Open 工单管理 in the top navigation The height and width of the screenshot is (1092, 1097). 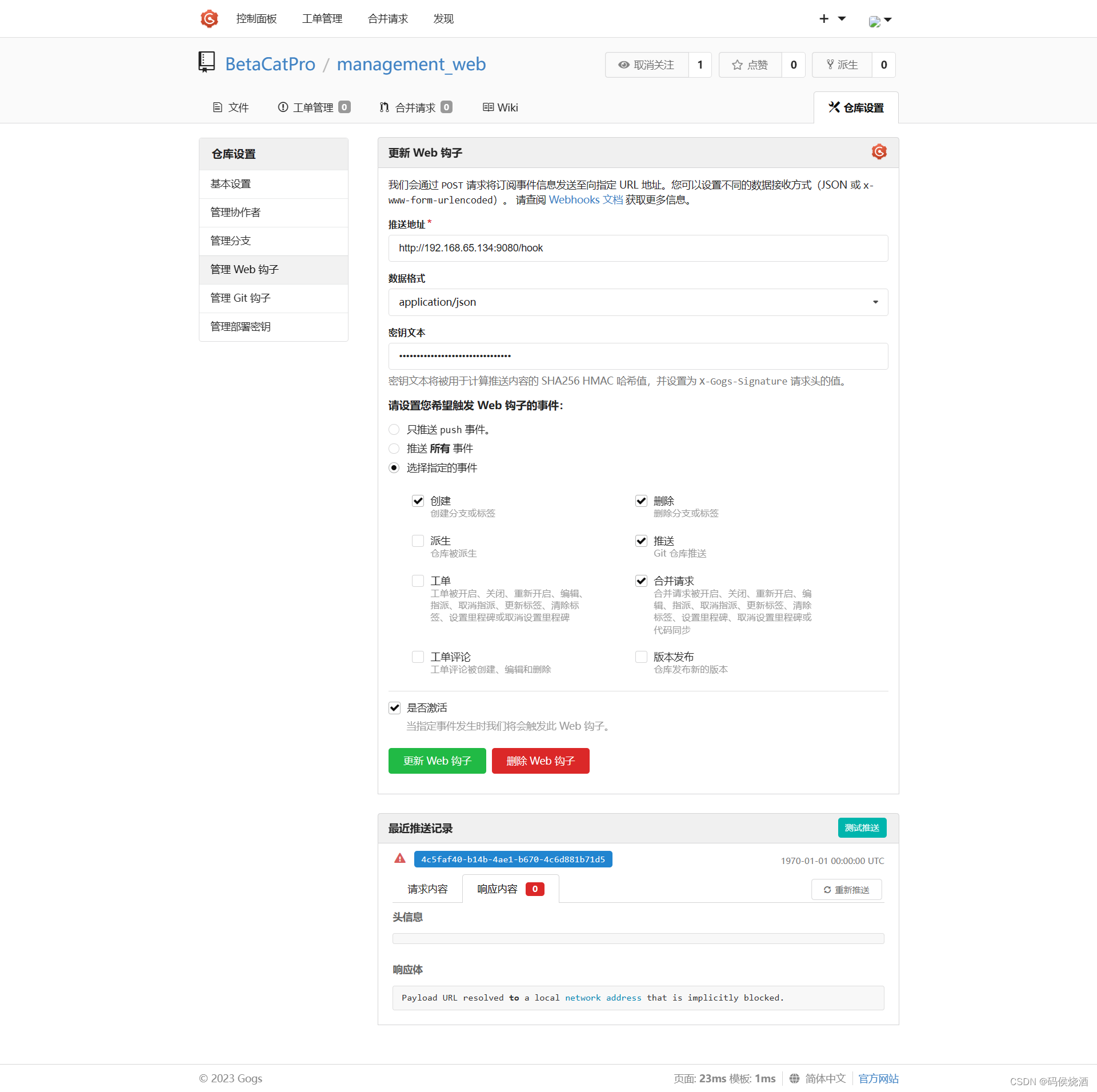pos(322,19)
